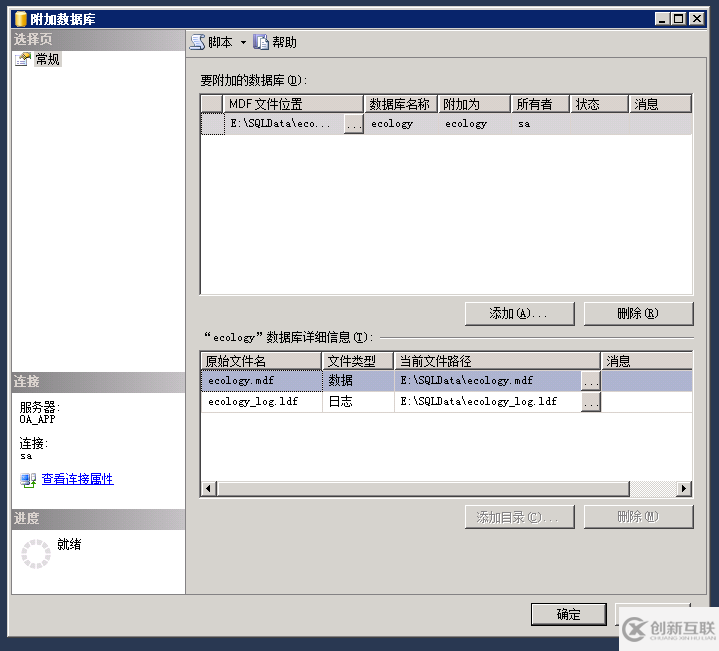719x651 pixels.
Task: Click the help icon in the toolbar
Action: [x=261, y=42]
